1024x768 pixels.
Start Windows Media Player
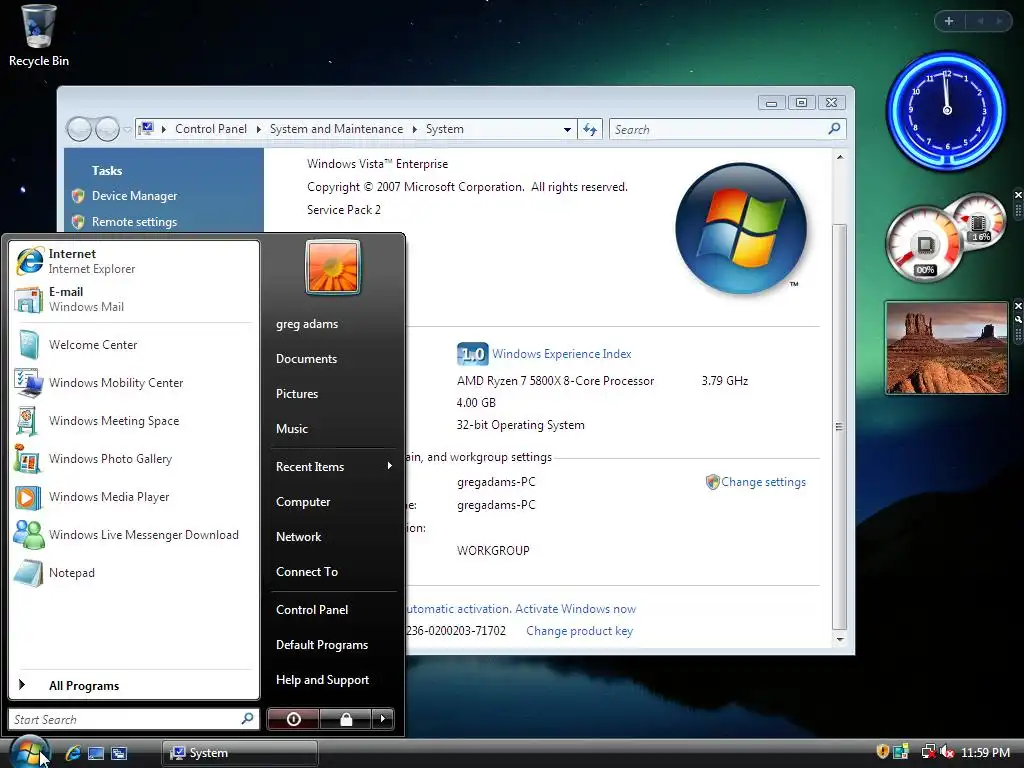pos(134,496)
